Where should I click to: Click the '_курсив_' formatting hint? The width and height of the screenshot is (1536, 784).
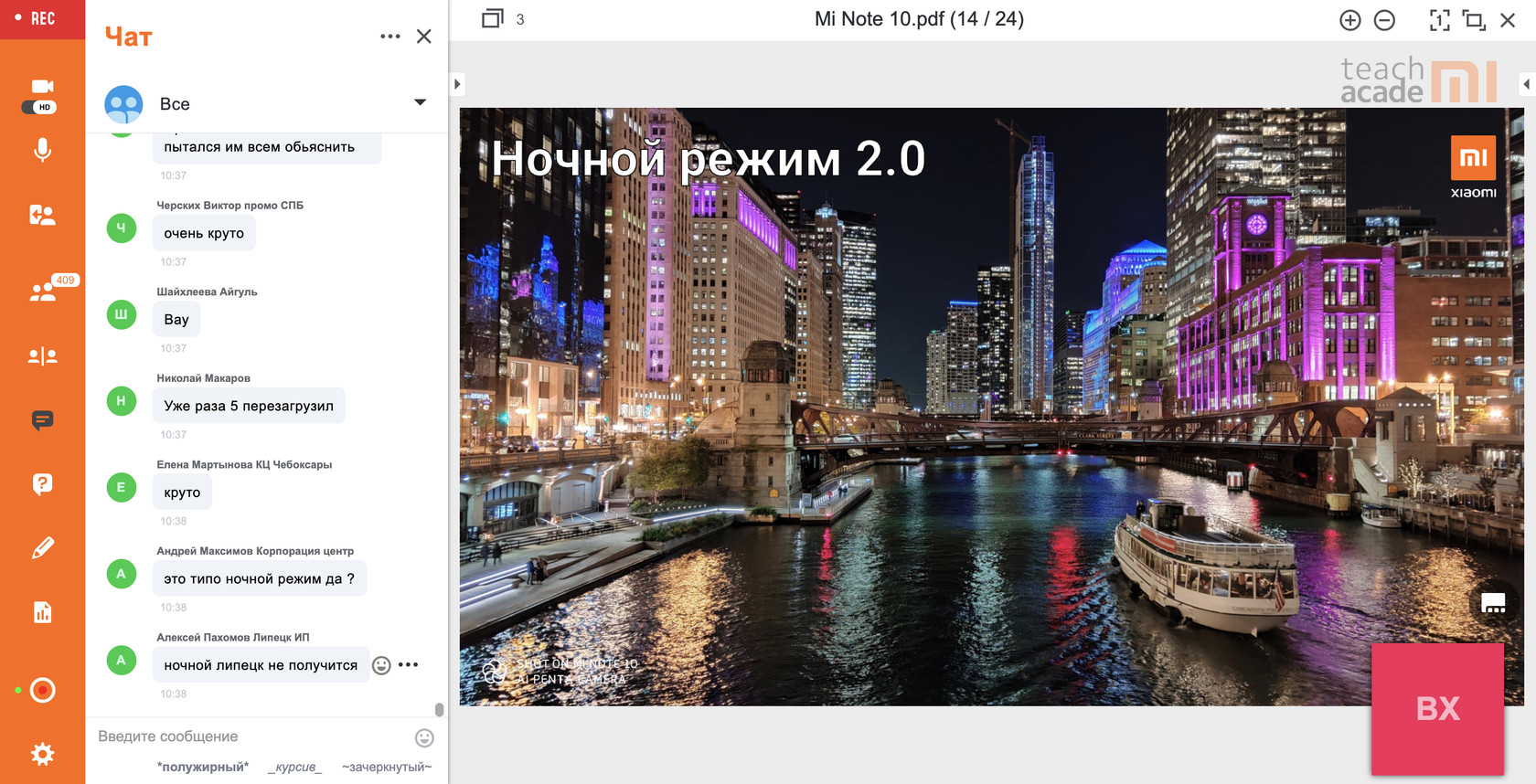pos(294,767)
